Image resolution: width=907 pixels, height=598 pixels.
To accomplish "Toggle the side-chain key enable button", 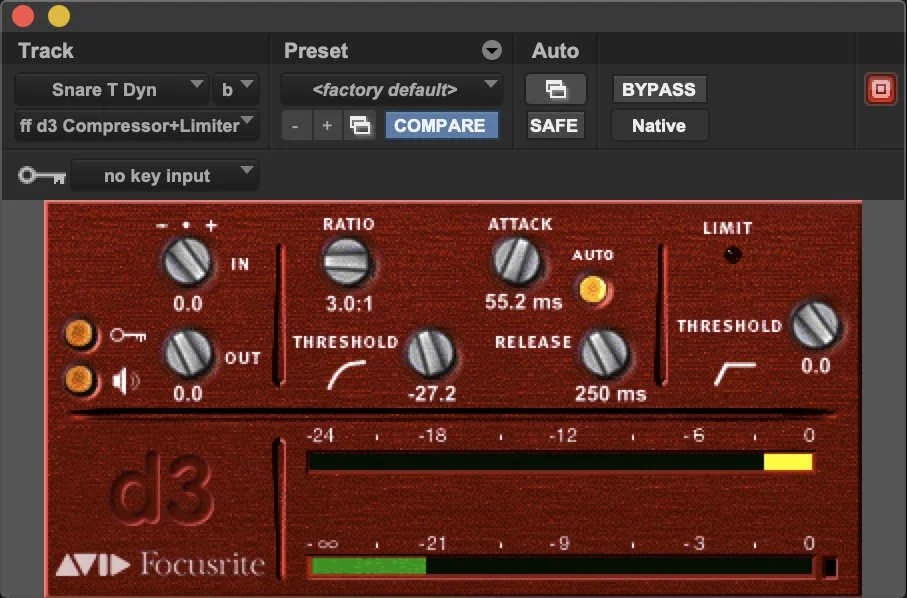I will coord(80,334).
